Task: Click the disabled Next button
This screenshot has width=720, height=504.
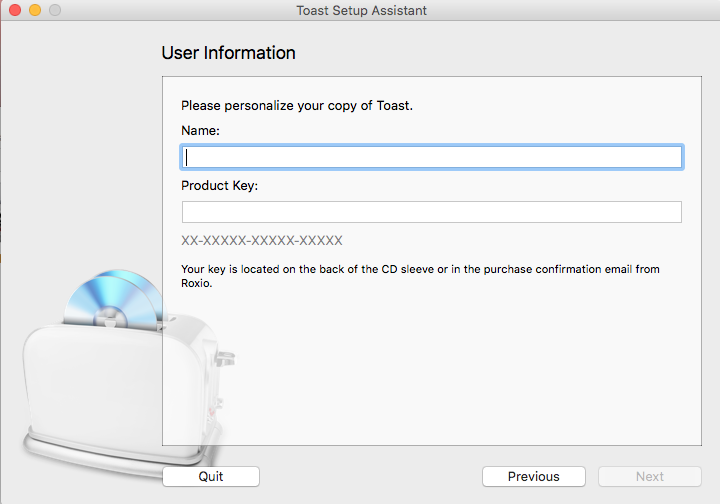Action: point(649,476)
